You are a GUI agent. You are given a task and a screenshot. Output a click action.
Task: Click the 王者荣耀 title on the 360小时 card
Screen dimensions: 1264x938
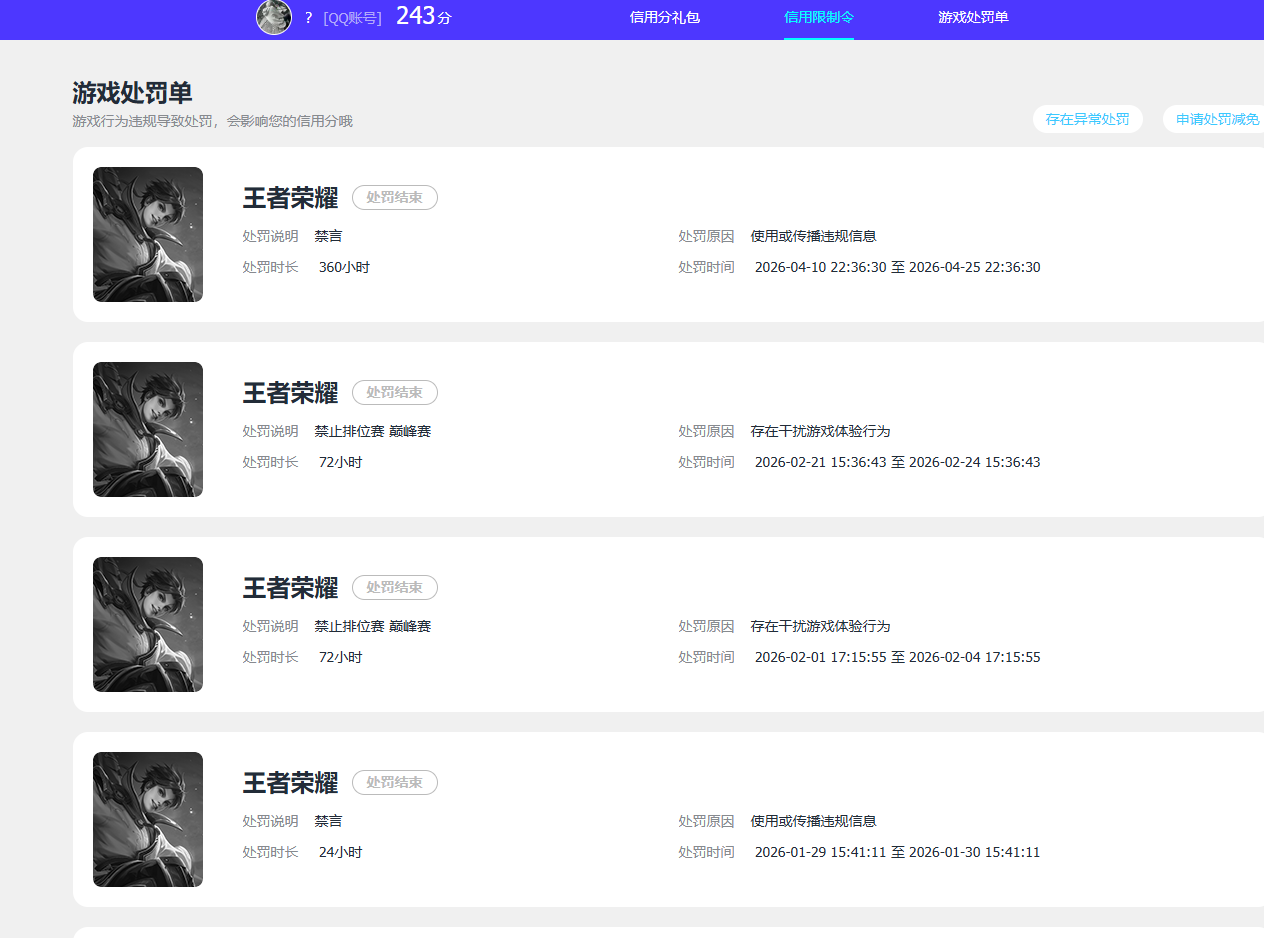(x=291, y=198)
